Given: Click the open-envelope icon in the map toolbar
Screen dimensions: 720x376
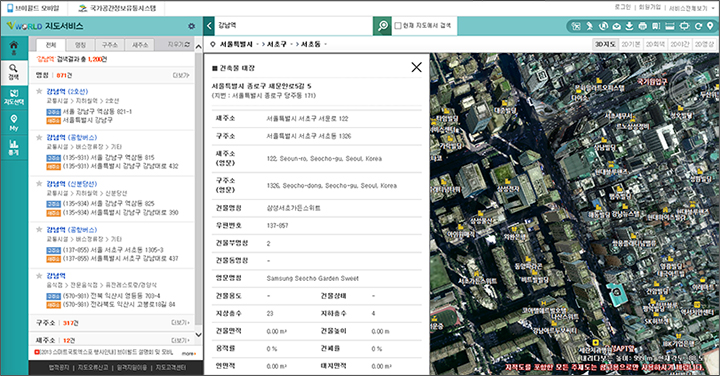Looking at the screenshot, I should (617, 26).
